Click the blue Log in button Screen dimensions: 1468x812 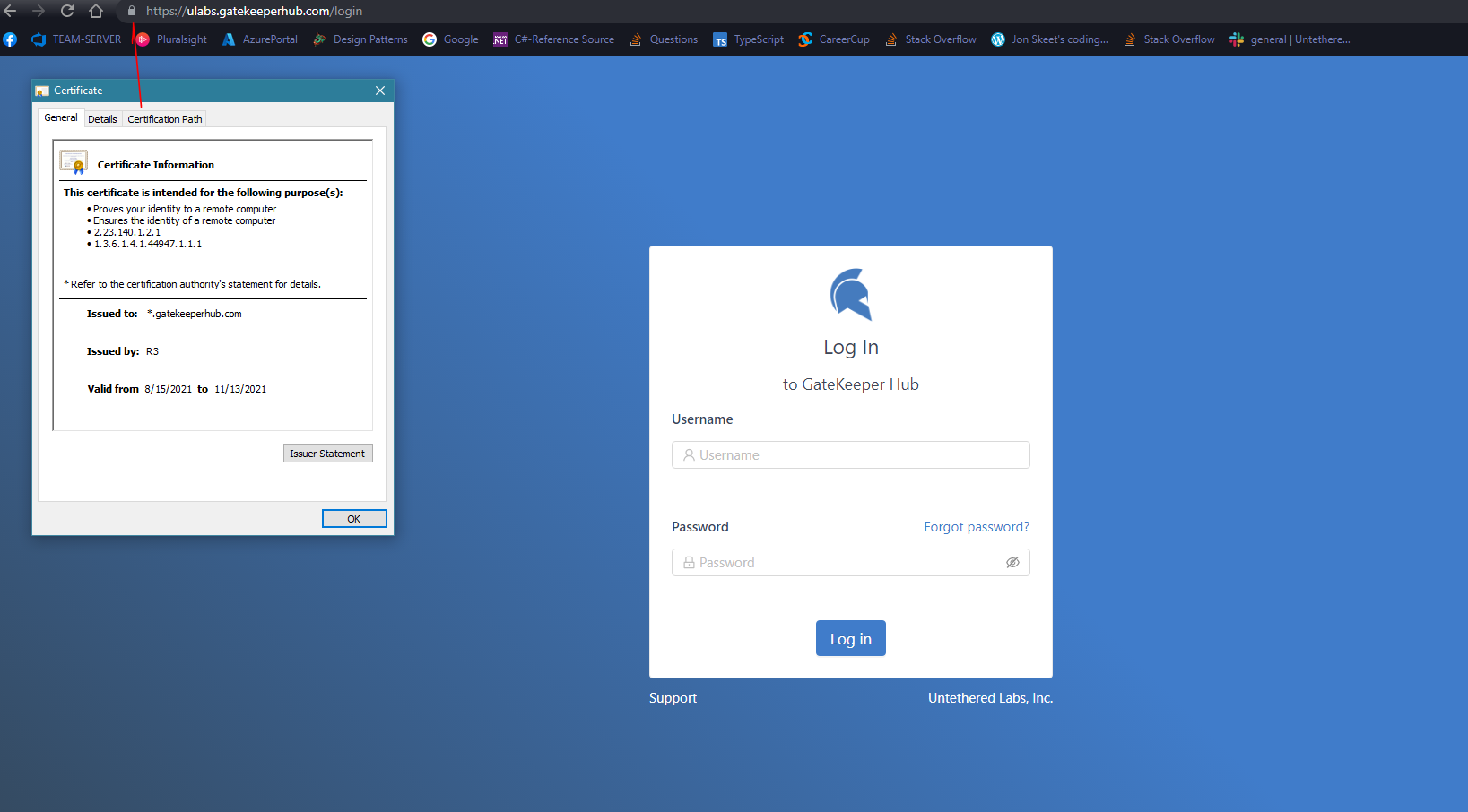850,639
